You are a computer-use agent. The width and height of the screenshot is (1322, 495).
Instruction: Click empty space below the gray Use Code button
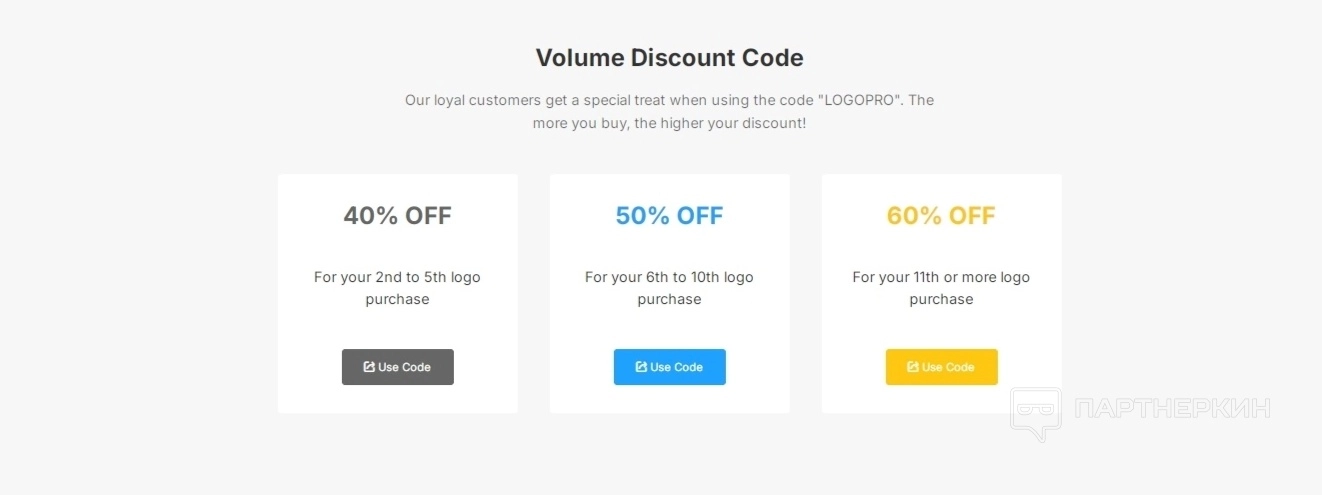point(397,399)
